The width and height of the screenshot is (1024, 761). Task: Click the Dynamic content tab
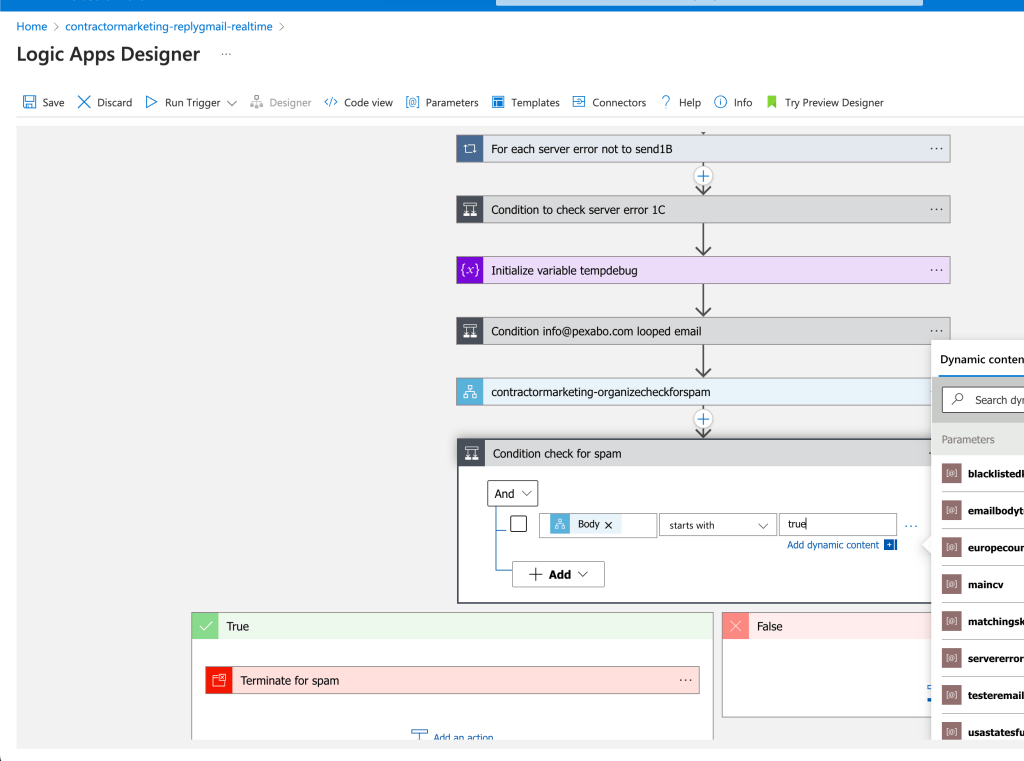tap(981, 359)
